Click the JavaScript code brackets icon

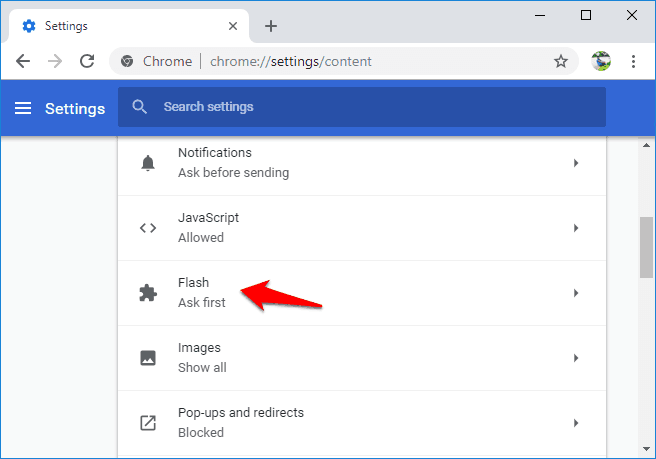pyautogui.click(x=148, y=228)
